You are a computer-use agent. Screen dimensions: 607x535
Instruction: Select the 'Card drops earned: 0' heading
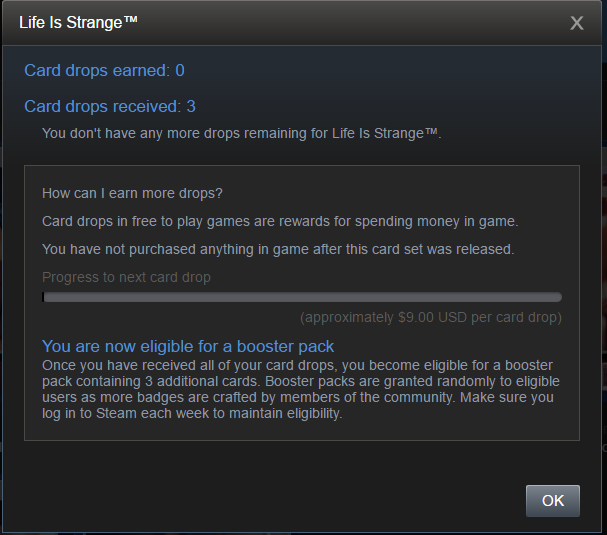coord(104,70)
